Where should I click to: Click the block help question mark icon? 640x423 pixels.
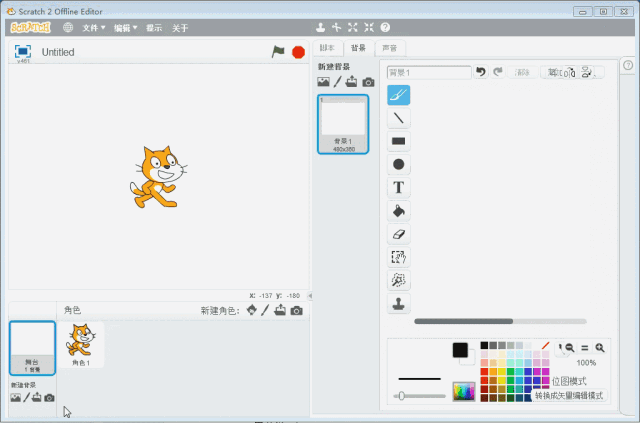385,27
